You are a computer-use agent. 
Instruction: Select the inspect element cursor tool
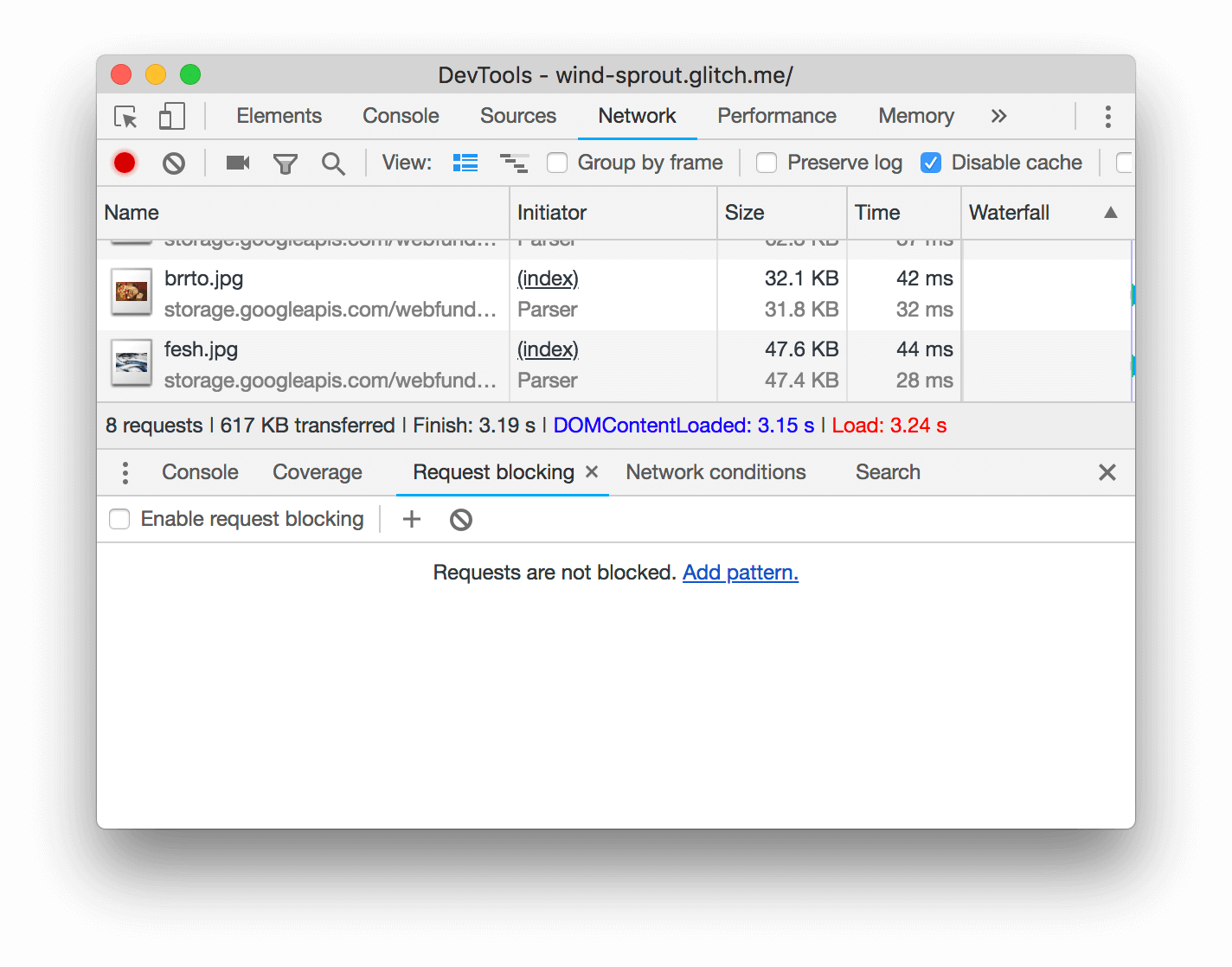[x=124, y=116]
